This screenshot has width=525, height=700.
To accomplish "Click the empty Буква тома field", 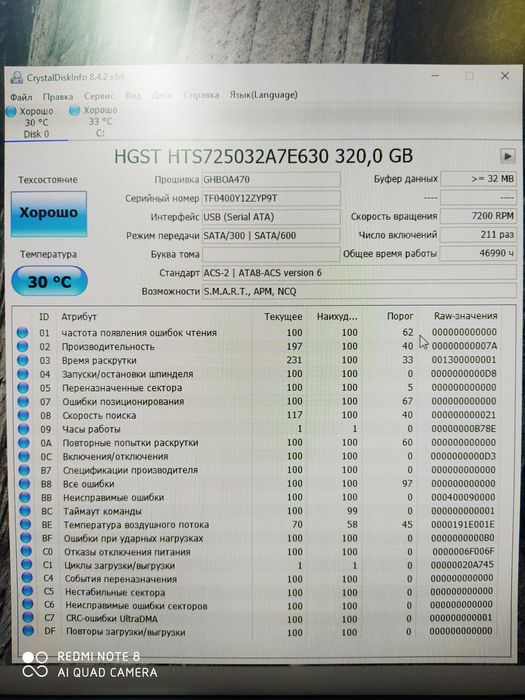I will point(271,254).
